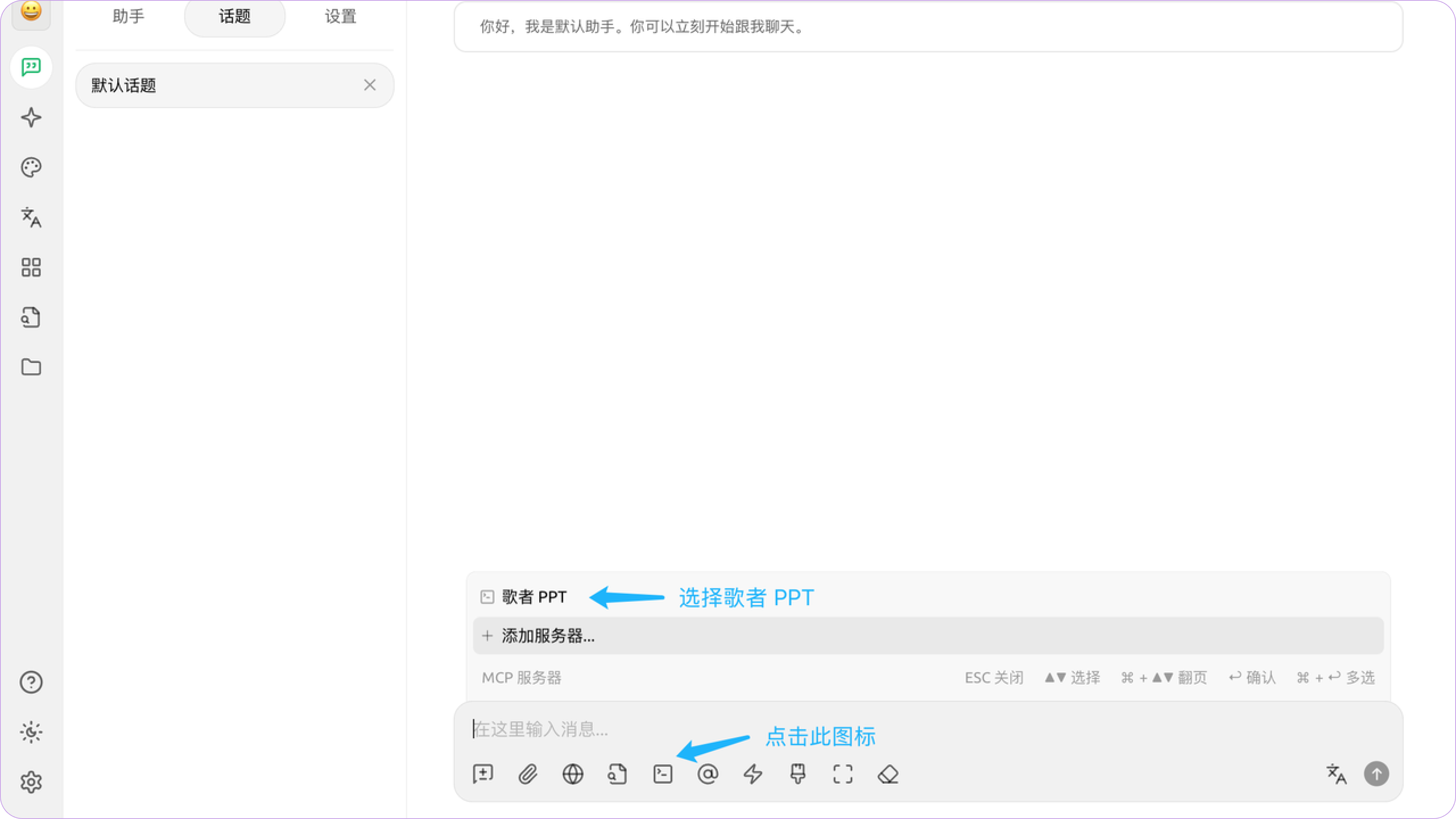Select the 默认话题 topic

click(x=235, y=85)
